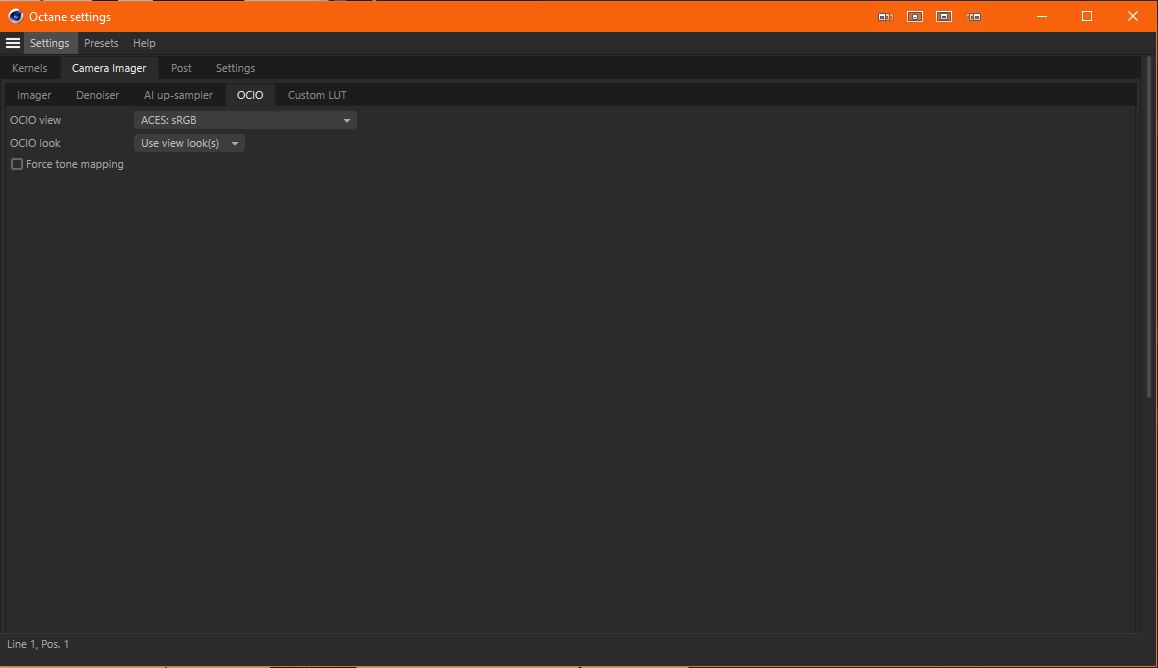
Task: Expand the OCIO view dropdown (ACES: sRGB)
Action: tap(245, 120)
